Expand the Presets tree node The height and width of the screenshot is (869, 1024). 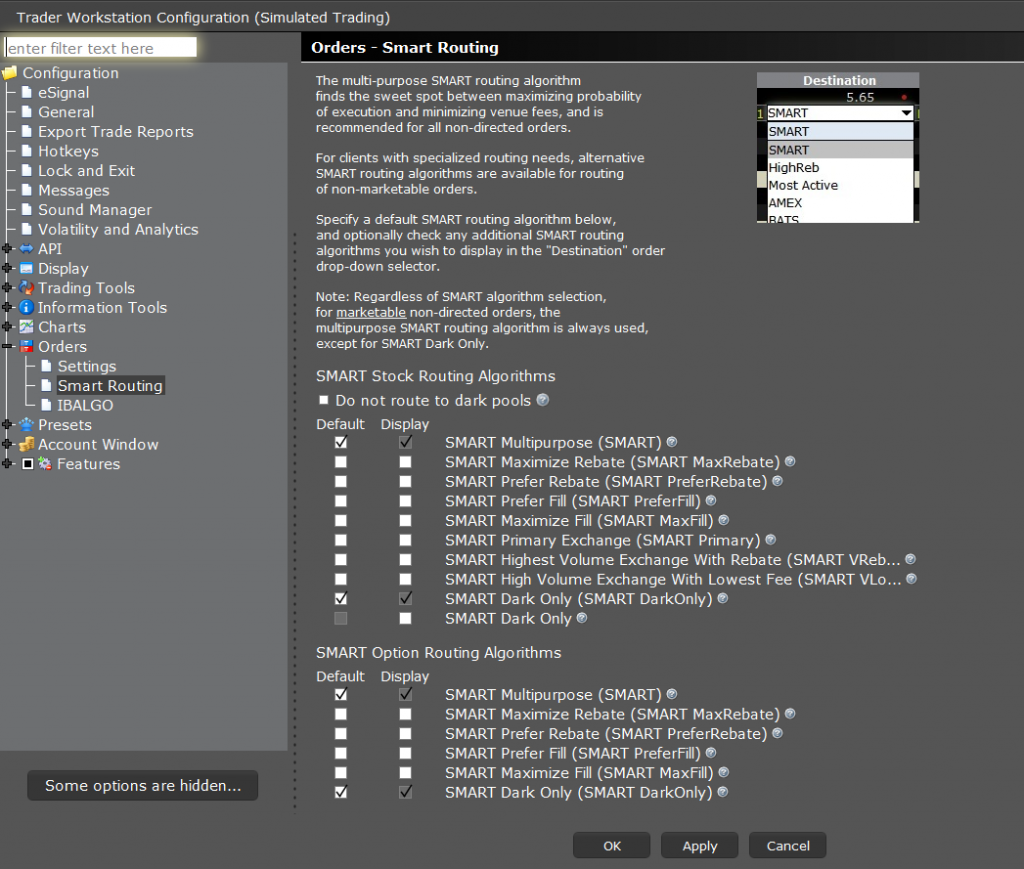point(7,424)
